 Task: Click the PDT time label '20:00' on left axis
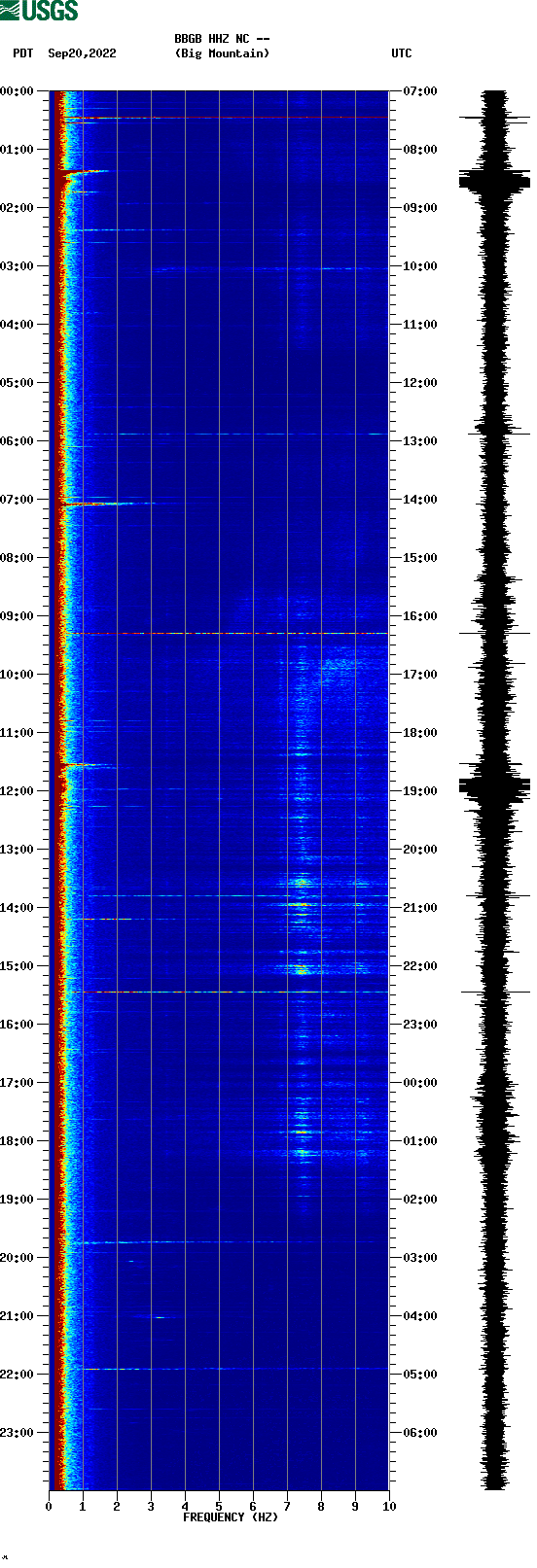click(x=18, y=1258)
